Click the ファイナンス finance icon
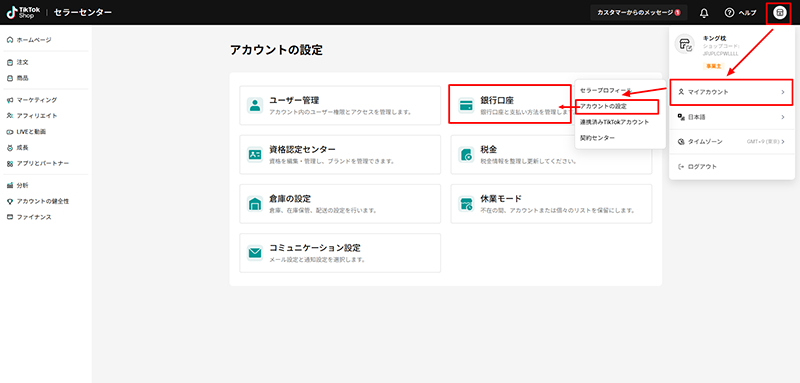This screenshot has width=800, height=383. coord(10,217)
